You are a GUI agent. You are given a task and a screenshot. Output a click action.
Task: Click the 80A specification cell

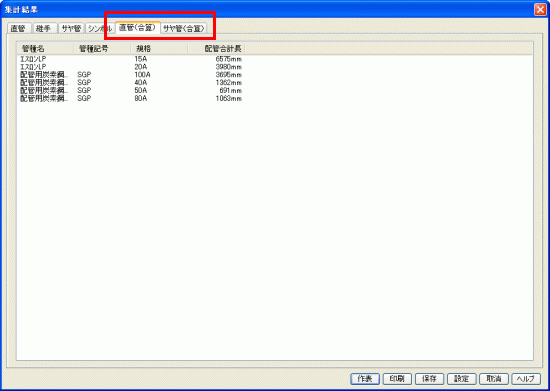point(141,98)
